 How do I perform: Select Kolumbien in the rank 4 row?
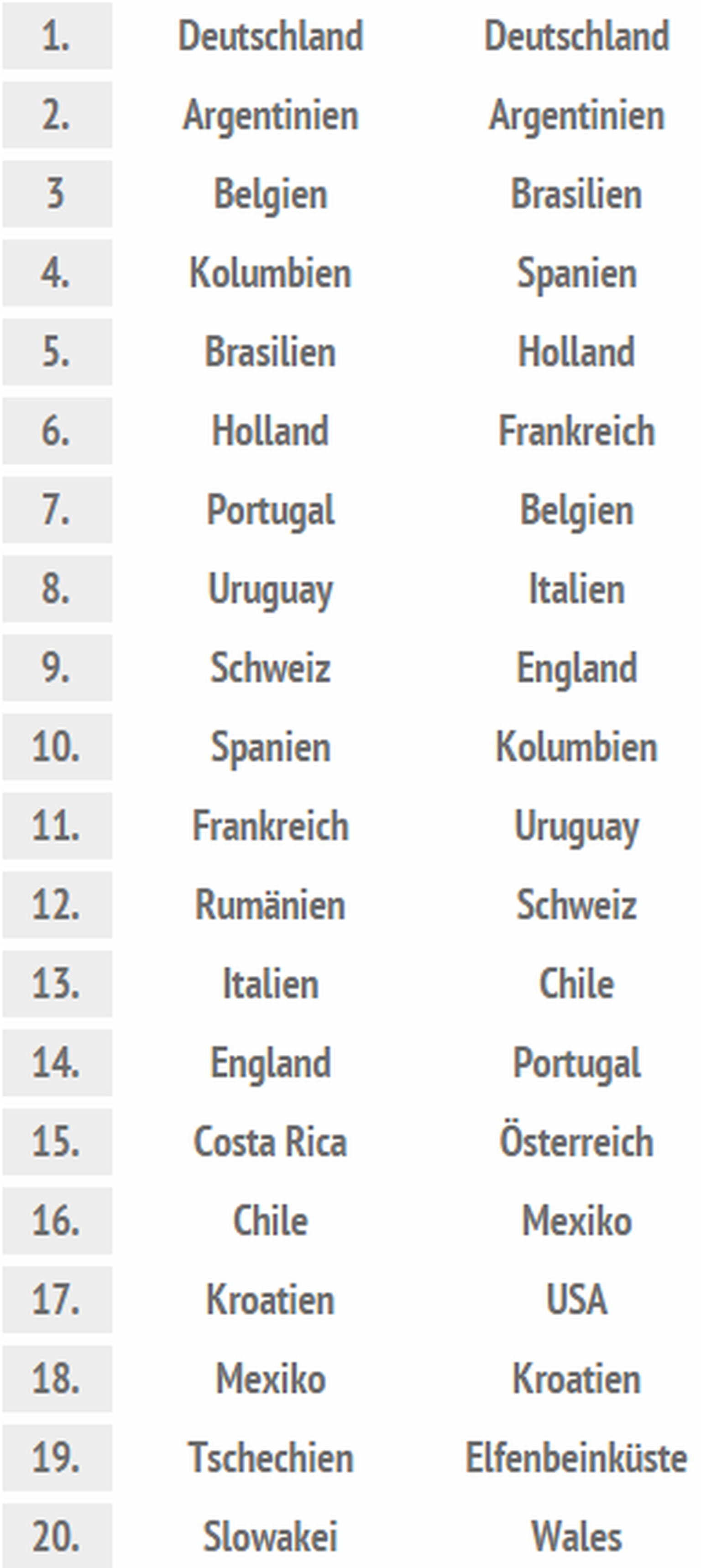point(270,273)
